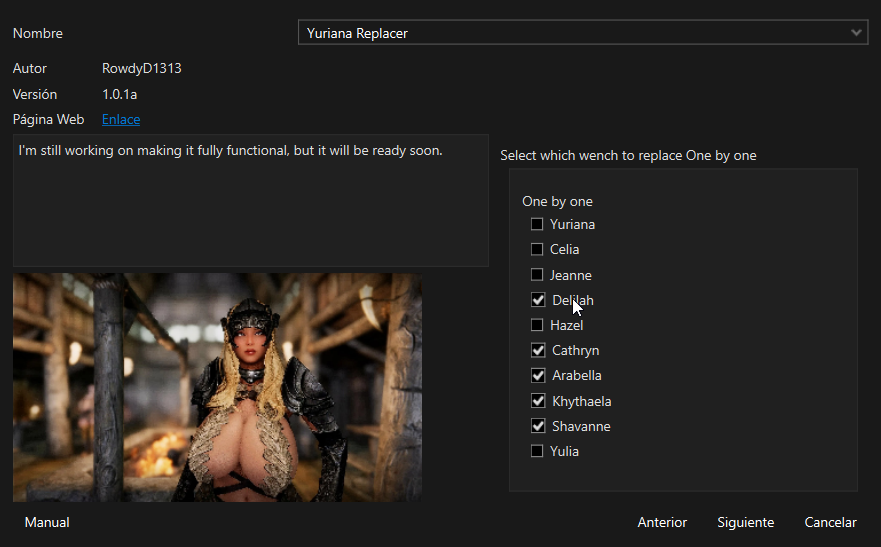Switch to Manual install mode

pyautogui.click(x=47, y=522)
